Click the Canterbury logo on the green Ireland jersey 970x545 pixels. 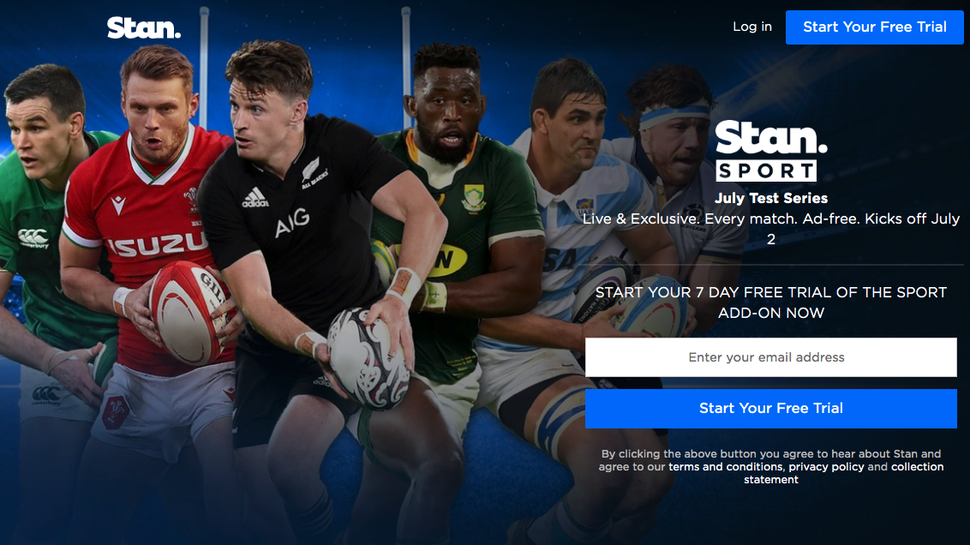pyautogui.click(x=33, y=238)
